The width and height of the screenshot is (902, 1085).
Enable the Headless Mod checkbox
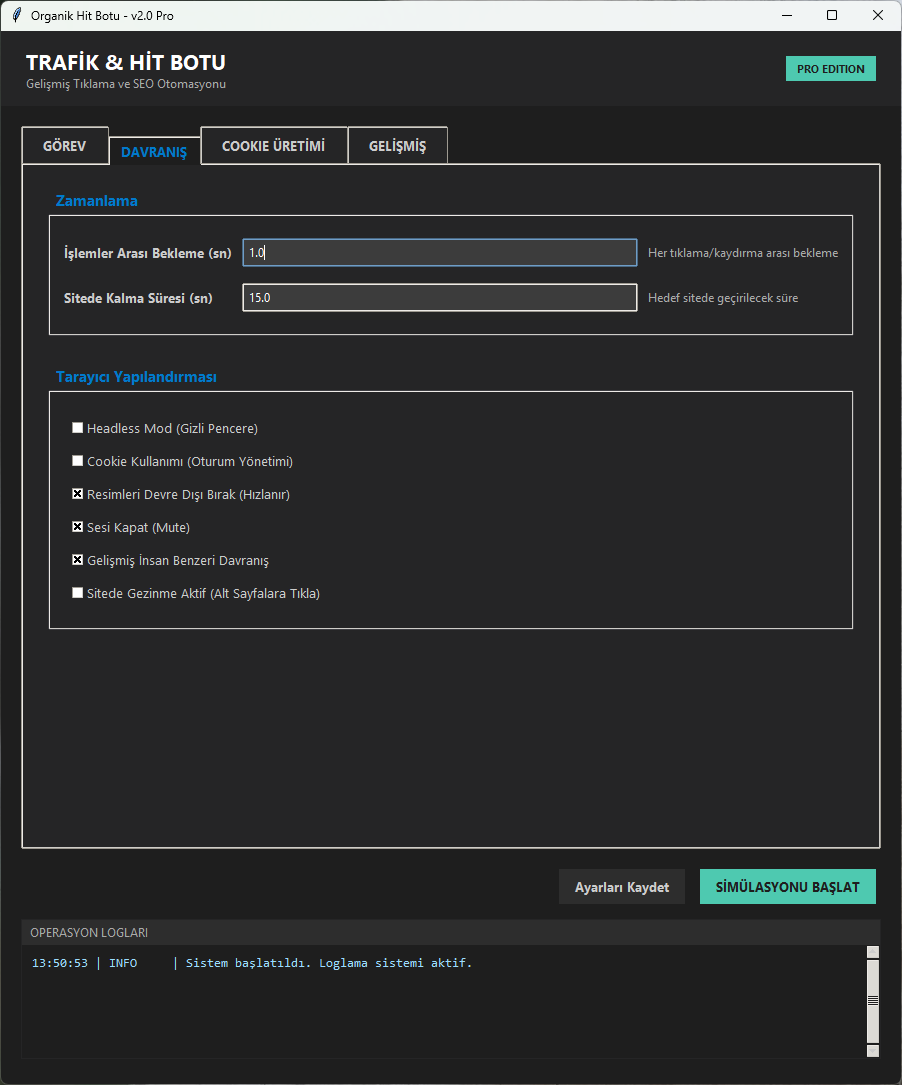[x=78, y=428]
